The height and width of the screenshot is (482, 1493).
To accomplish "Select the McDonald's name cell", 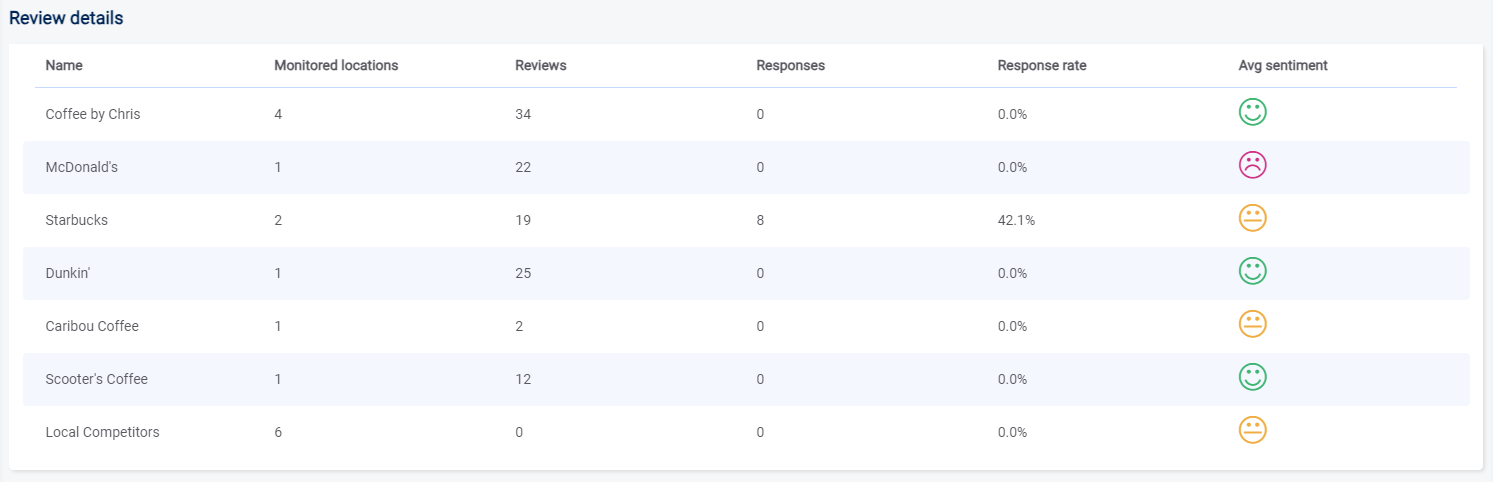I will click(81, 167).
